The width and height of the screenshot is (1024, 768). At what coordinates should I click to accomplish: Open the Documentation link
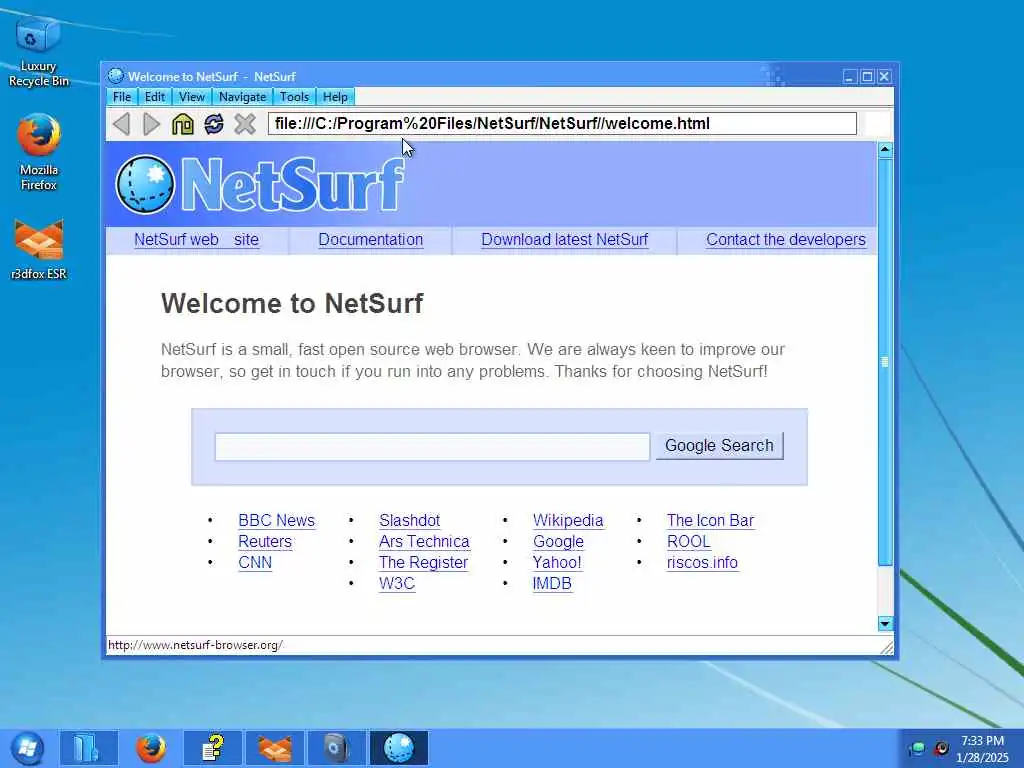370,240
